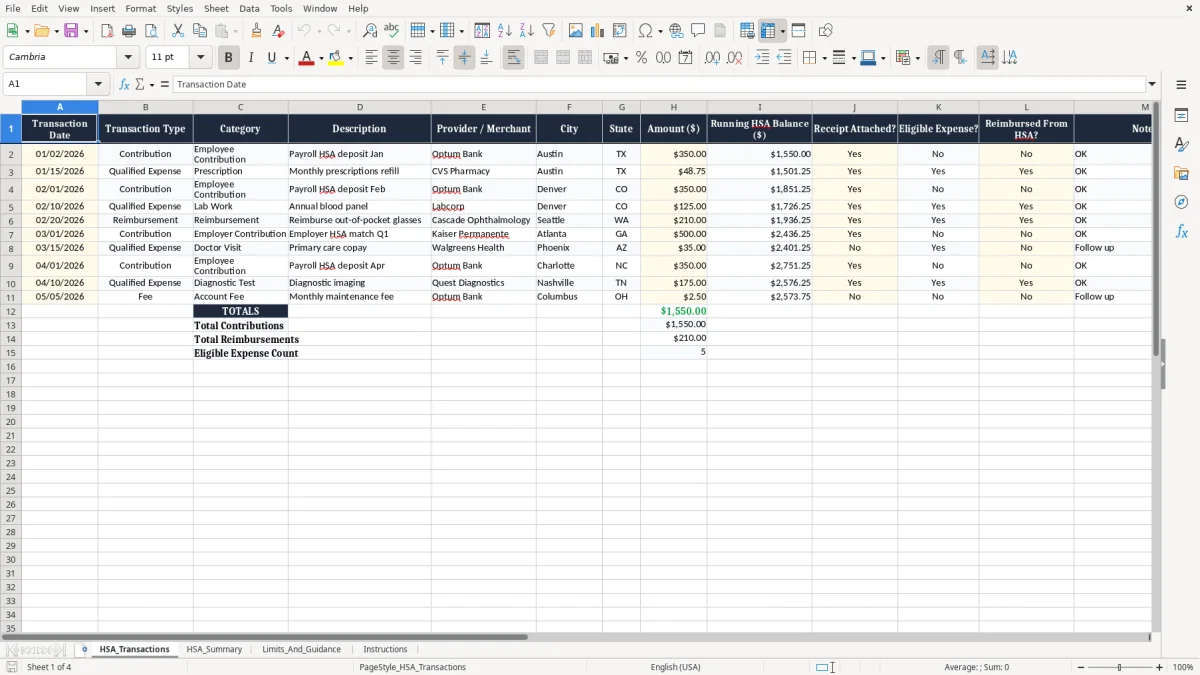Click the Print icon
The height and width of the screenshot is (675, 1200).
129,31
